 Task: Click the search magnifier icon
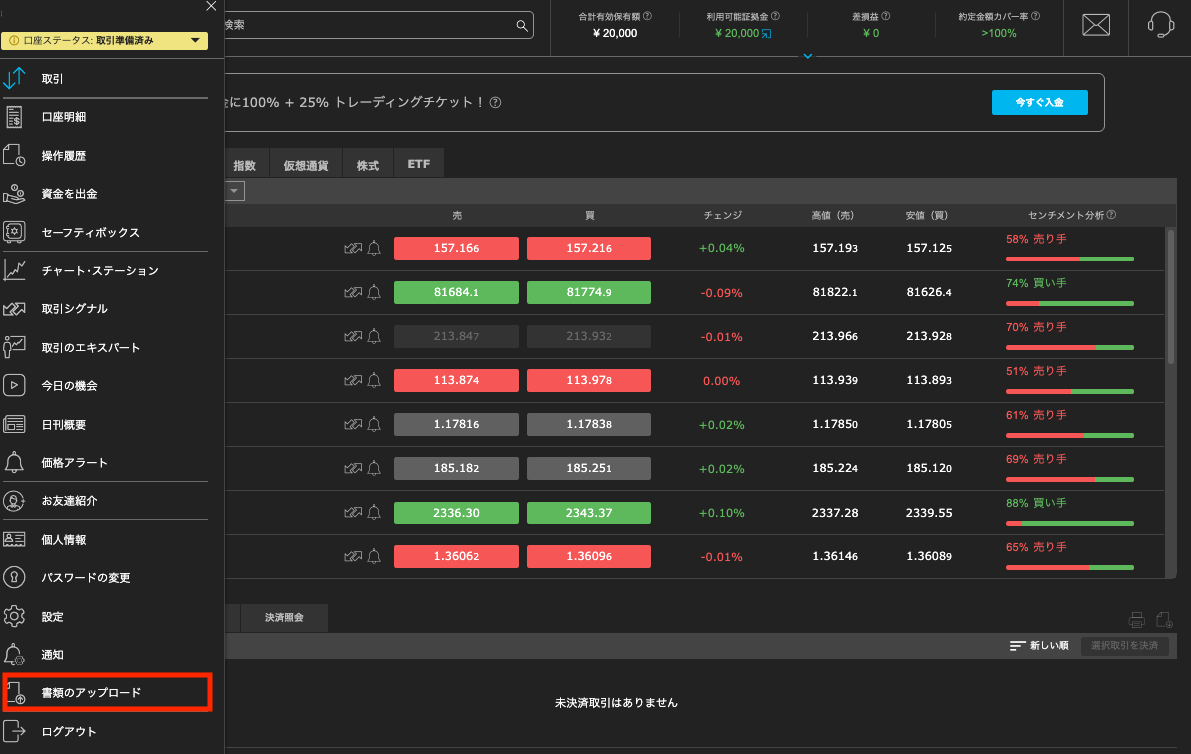(x=522, y=25)
